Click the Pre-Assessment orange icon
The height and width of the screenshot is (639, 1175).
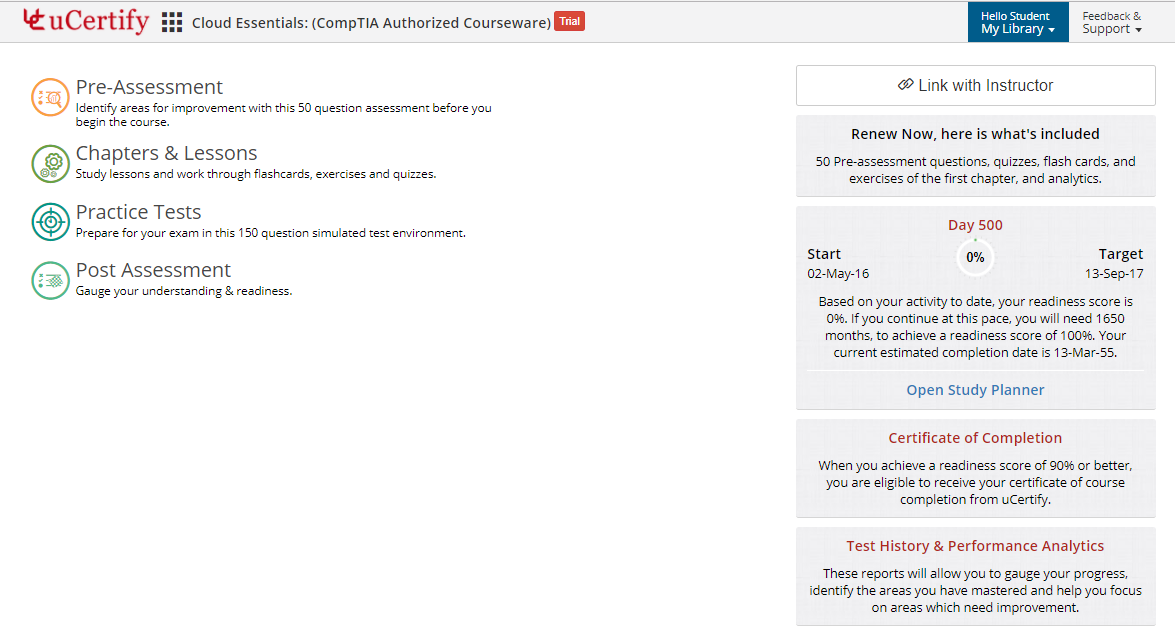pos(50,97)
